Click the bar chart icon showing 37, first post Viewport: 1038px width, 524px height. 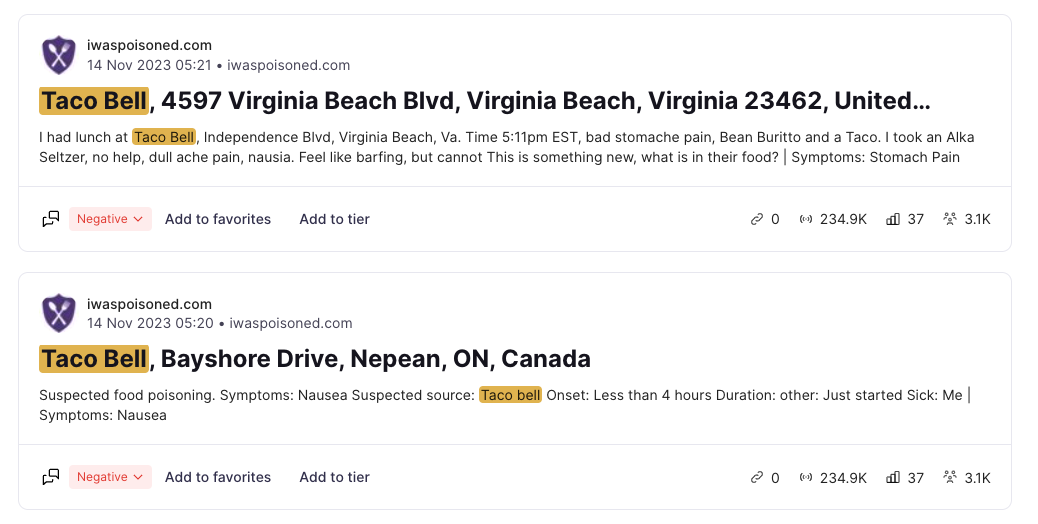click(893, 219)
